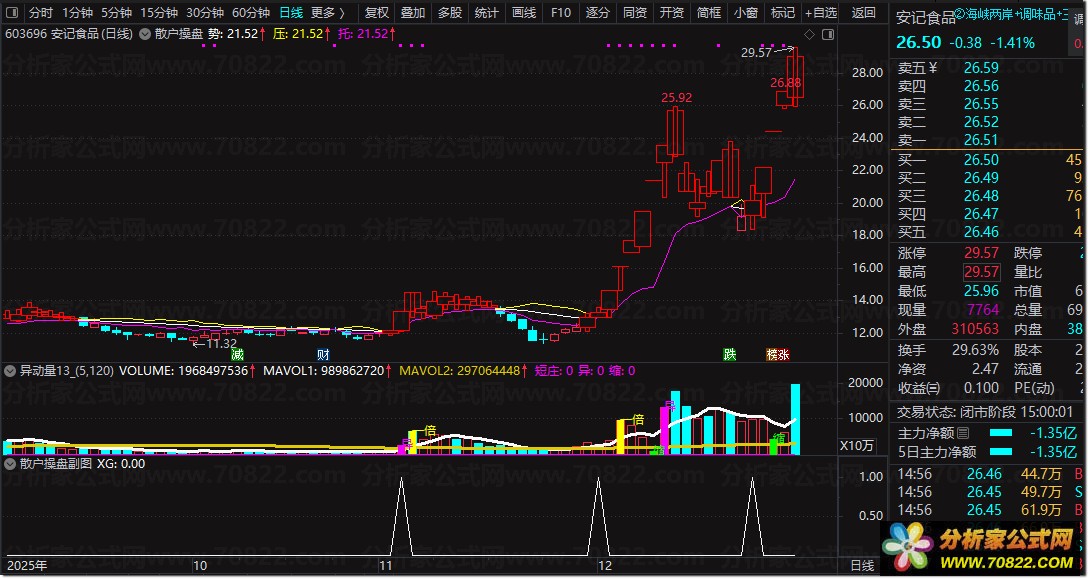Switch to the 日线 daily period tab

pyautogui.click(x=290, y=13)
